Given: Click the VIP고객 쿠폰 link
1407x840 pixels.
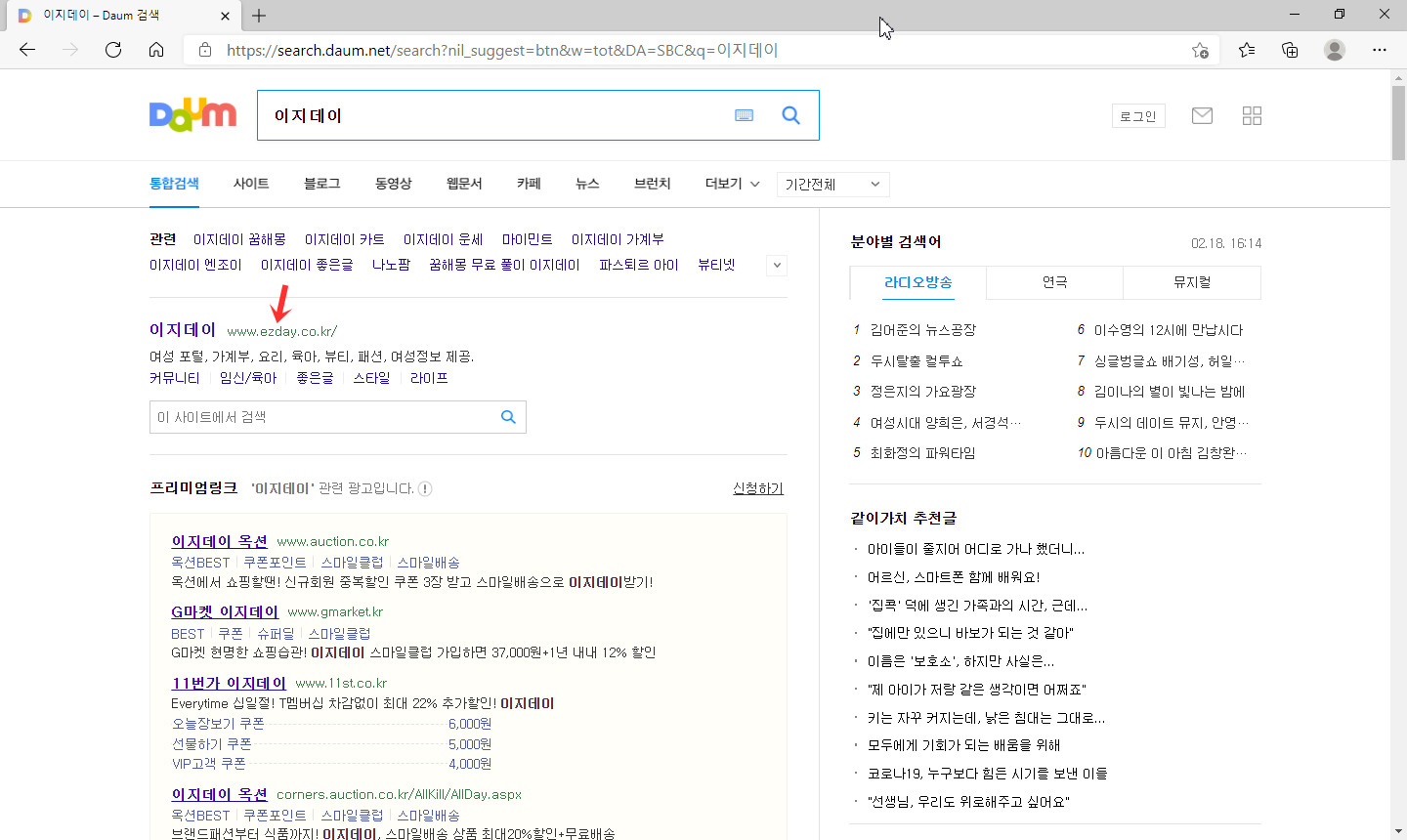Looking at the screenshot, I should coord(209,764).
